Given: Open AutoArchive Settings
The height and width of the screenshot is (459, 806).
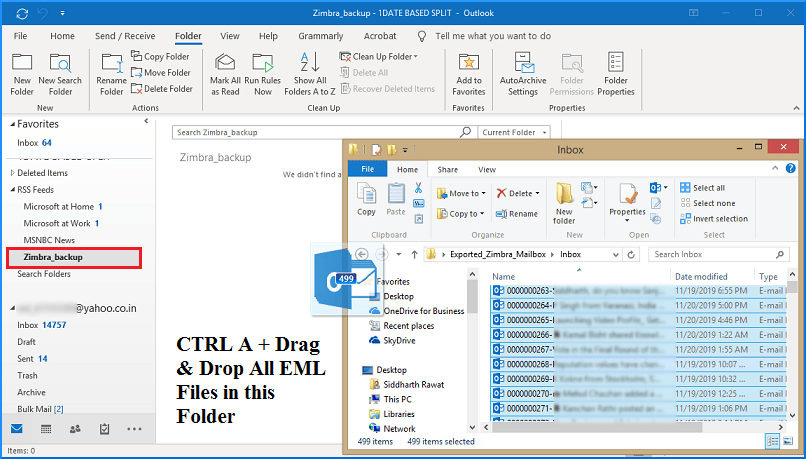Looking at the screenshot, I should (522, 65).
